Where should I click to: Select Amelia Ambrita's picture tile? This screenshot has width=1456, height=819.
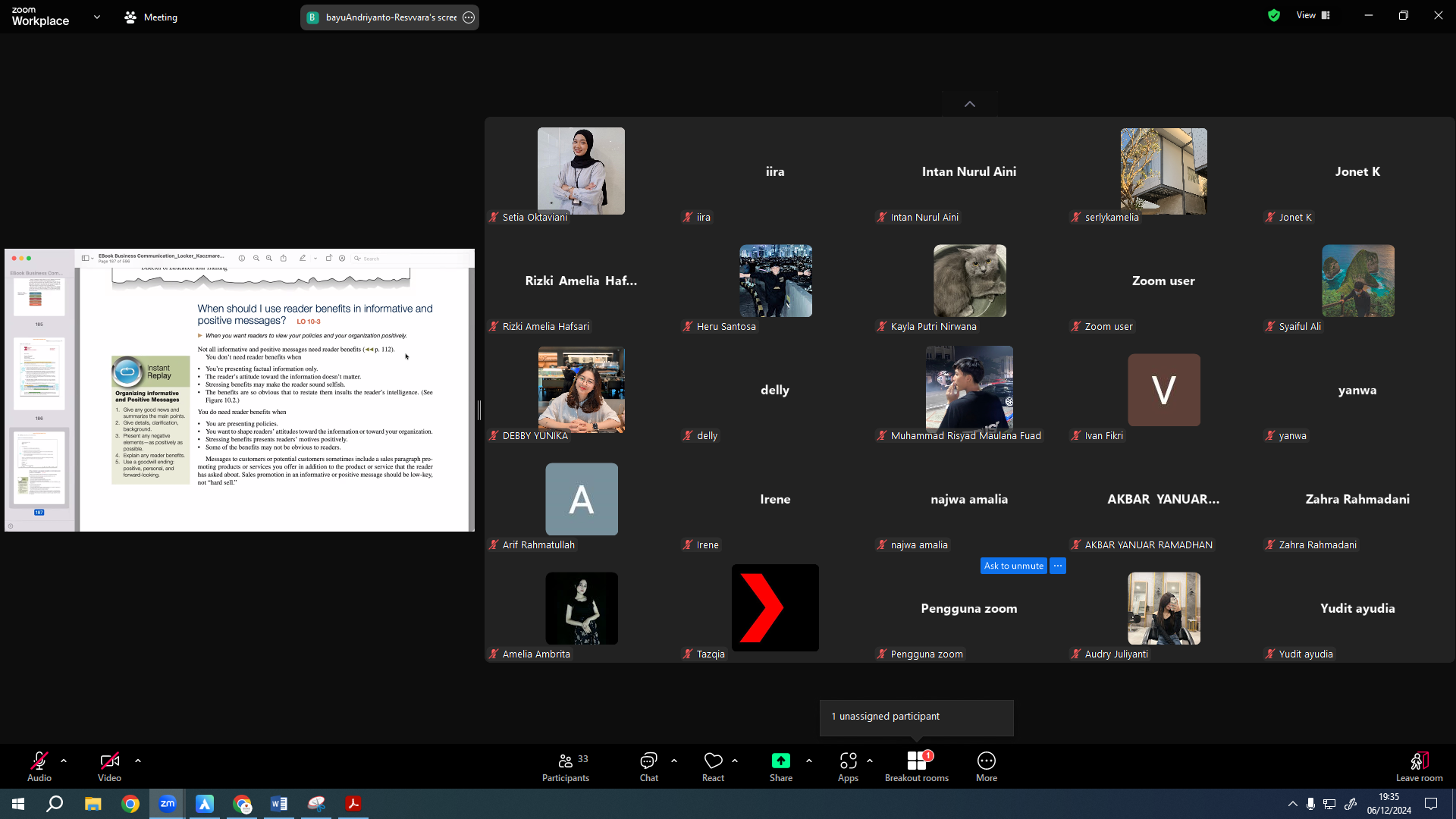coord(581,608)
